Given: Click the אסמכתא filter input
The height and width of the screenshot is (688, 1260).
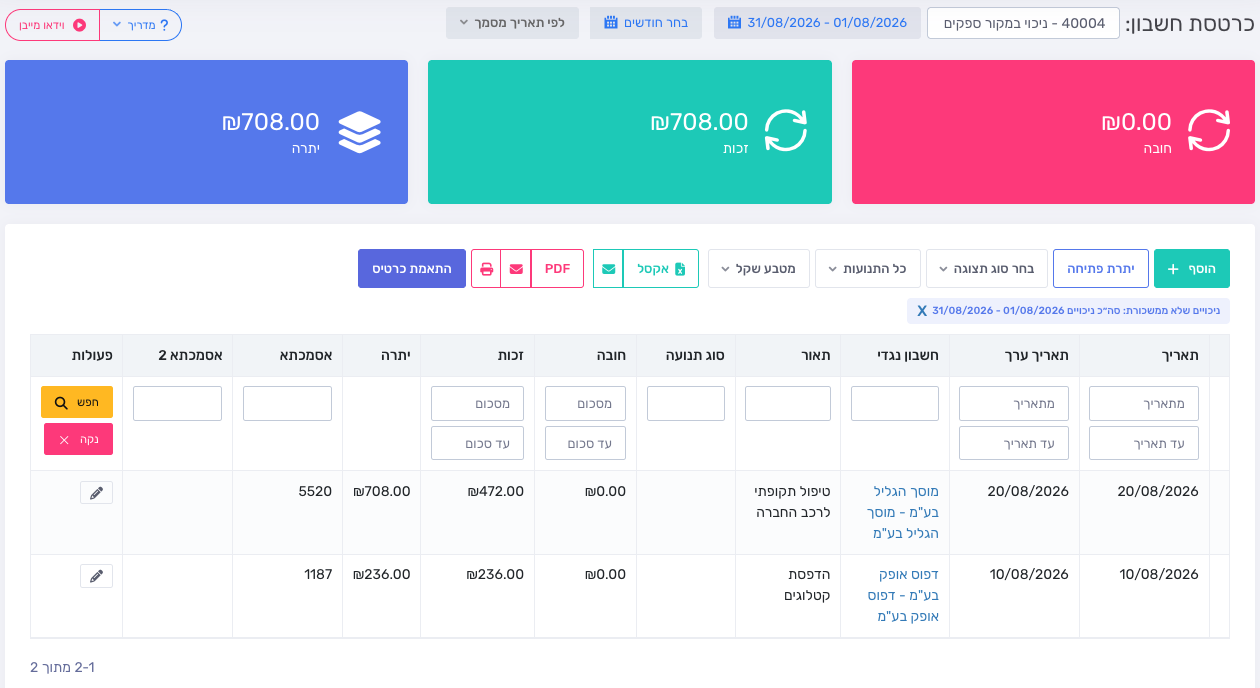Looking at the screenshot, I should [x=287, y=404].
